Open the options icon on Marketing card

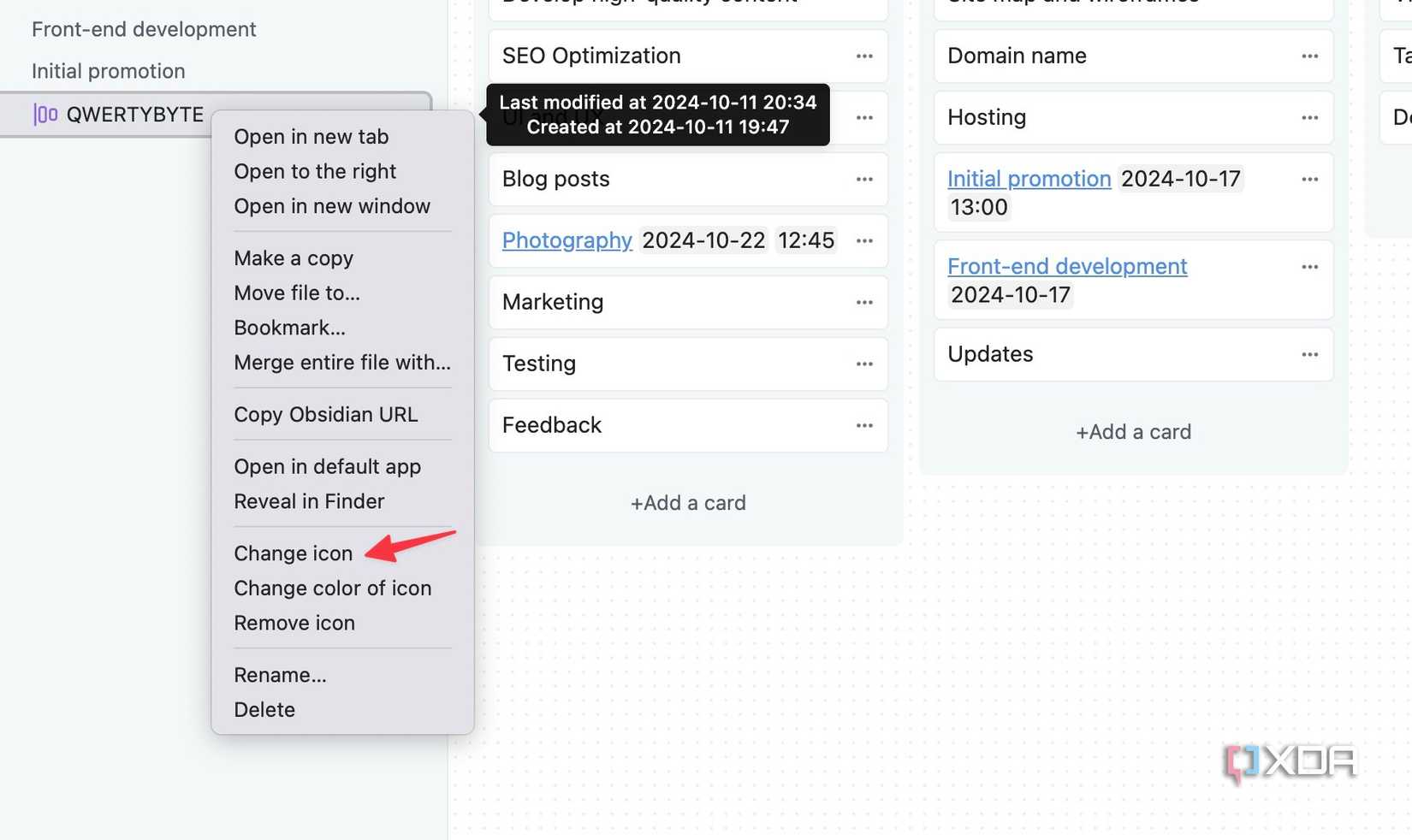[x=863, y=302]
